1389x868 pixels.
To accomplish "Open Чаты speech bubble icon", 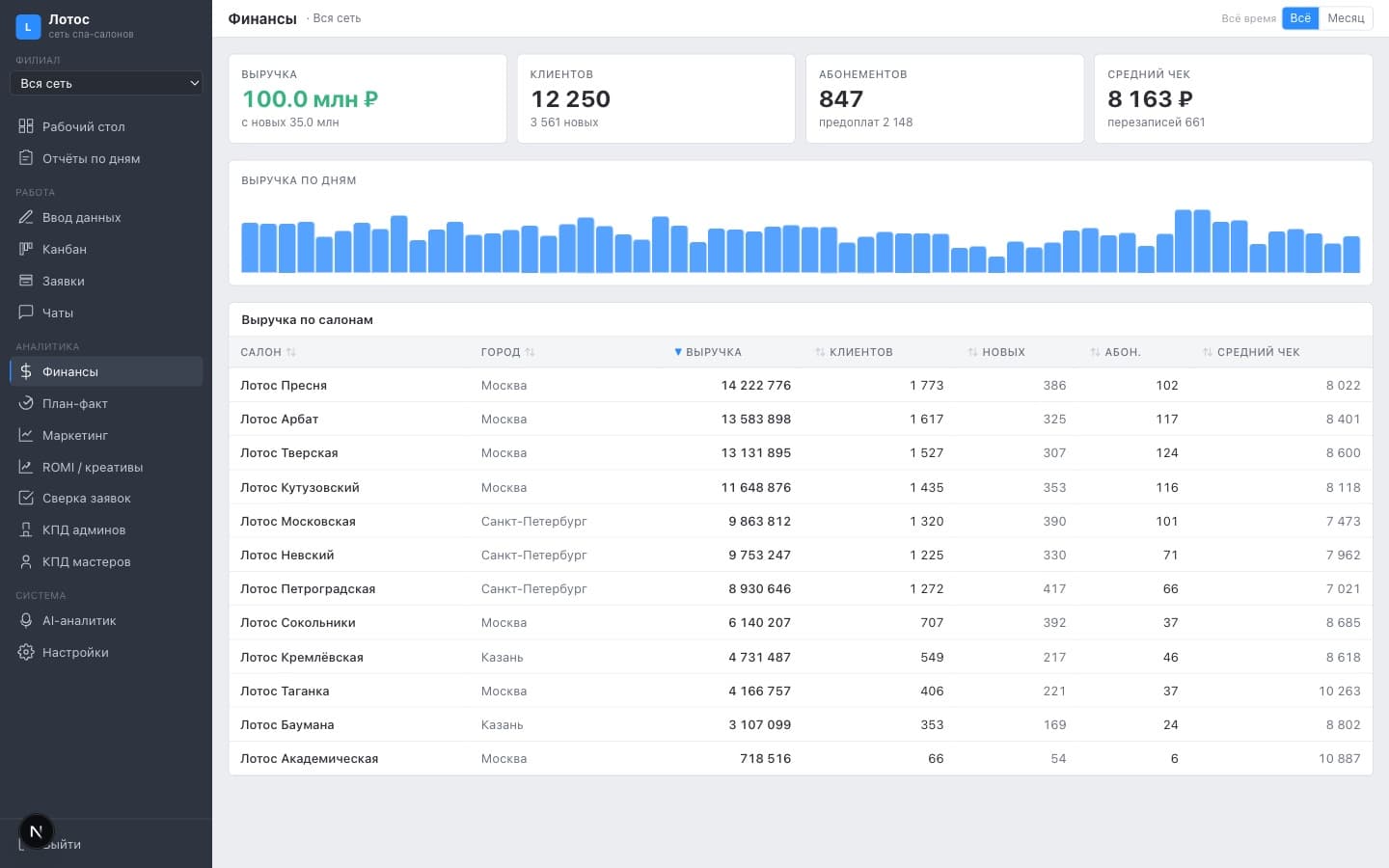I will tap(26, 312).
